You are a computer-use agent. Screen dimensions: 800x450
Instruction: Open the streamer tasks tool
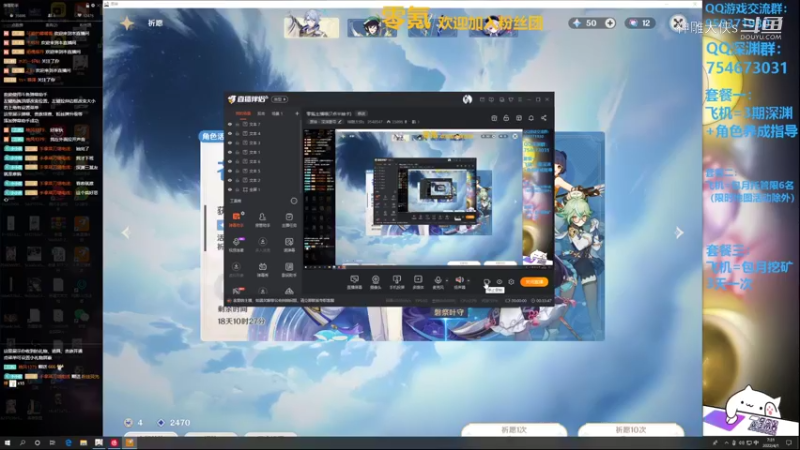(x=289, y=219)
